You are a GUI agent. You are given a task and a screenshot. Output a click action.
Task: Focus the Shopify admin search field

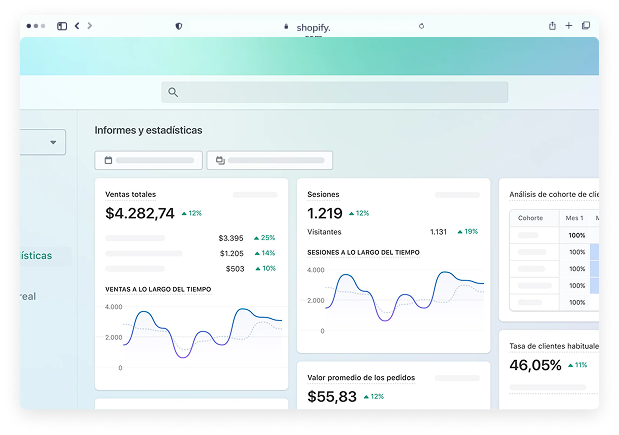(334, 92)
